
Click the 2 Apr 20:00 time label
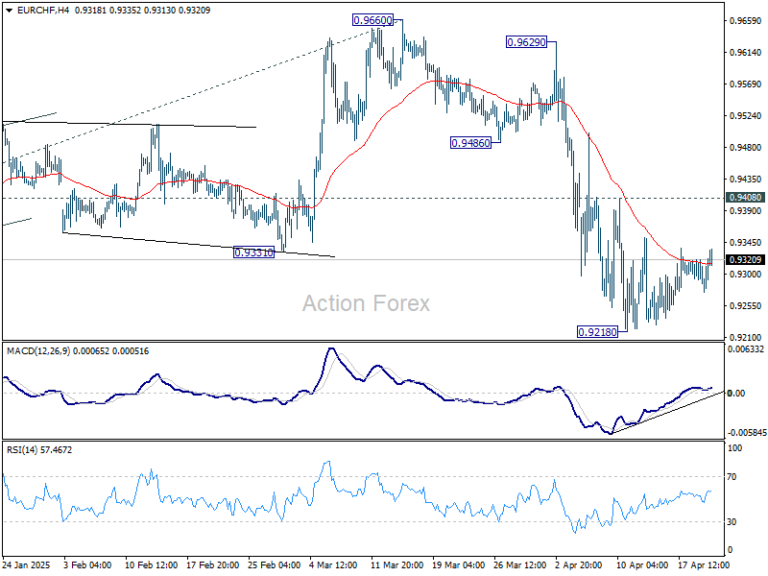click(x=578, y=565)
